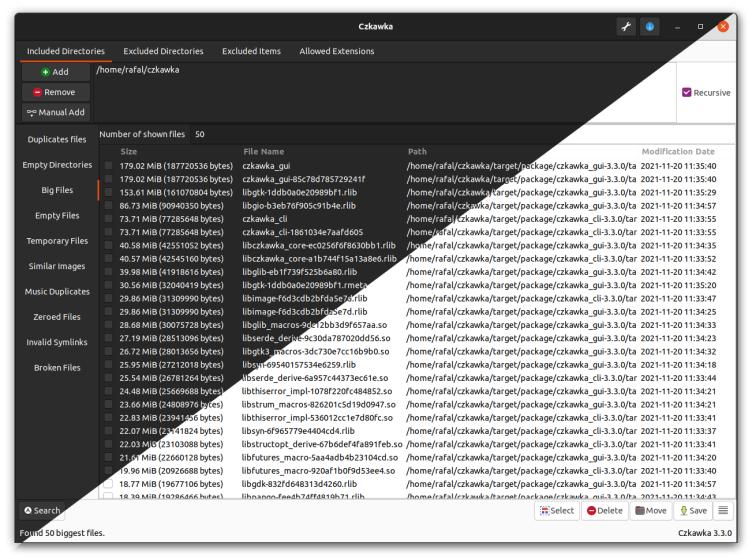Save results with the Save button
The width and height of the screenshot is (752, 559).
[x=693, y=510]
